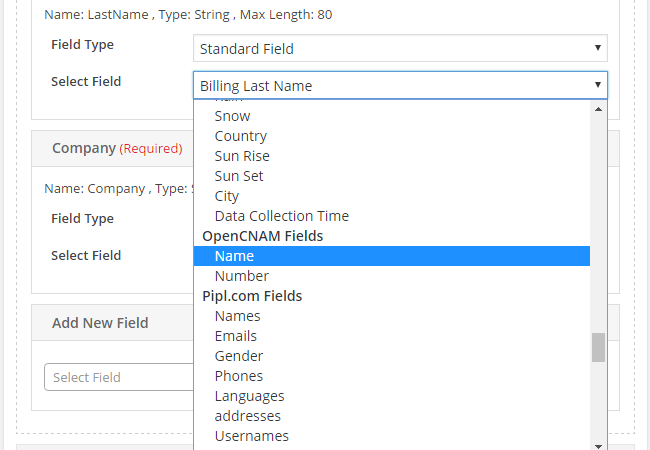Select 'Data Collection Time' option
This screenshot has height=450, width=650.
point(281,216)
